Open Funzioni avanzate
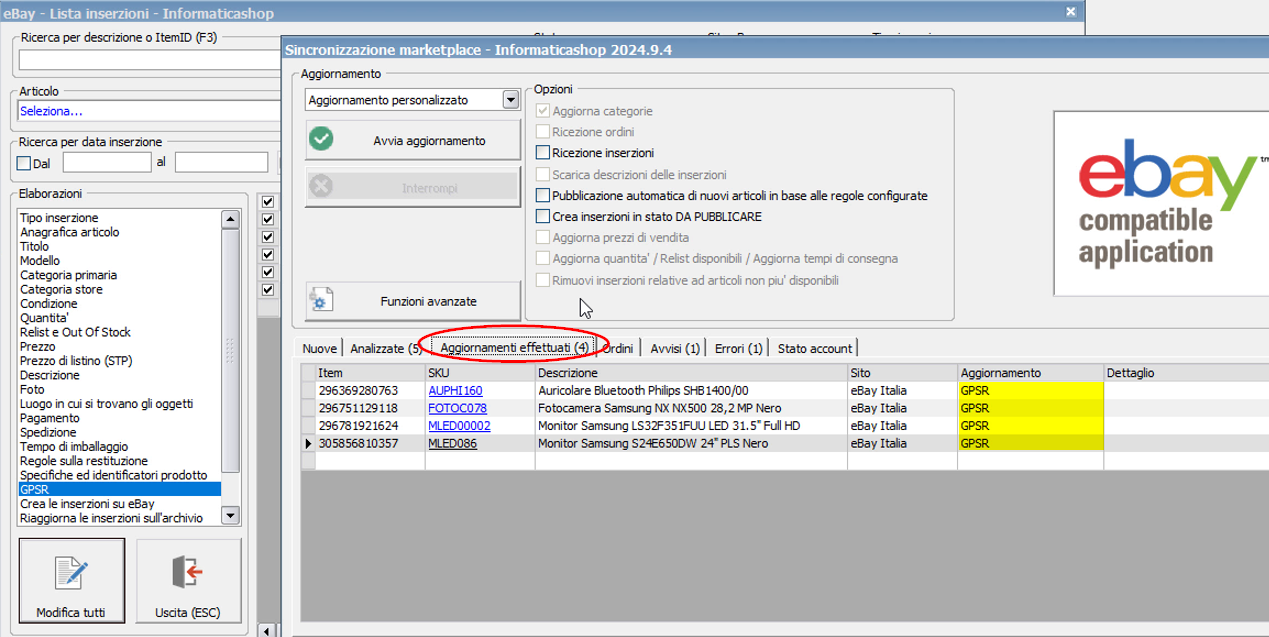 click(413, 301)
